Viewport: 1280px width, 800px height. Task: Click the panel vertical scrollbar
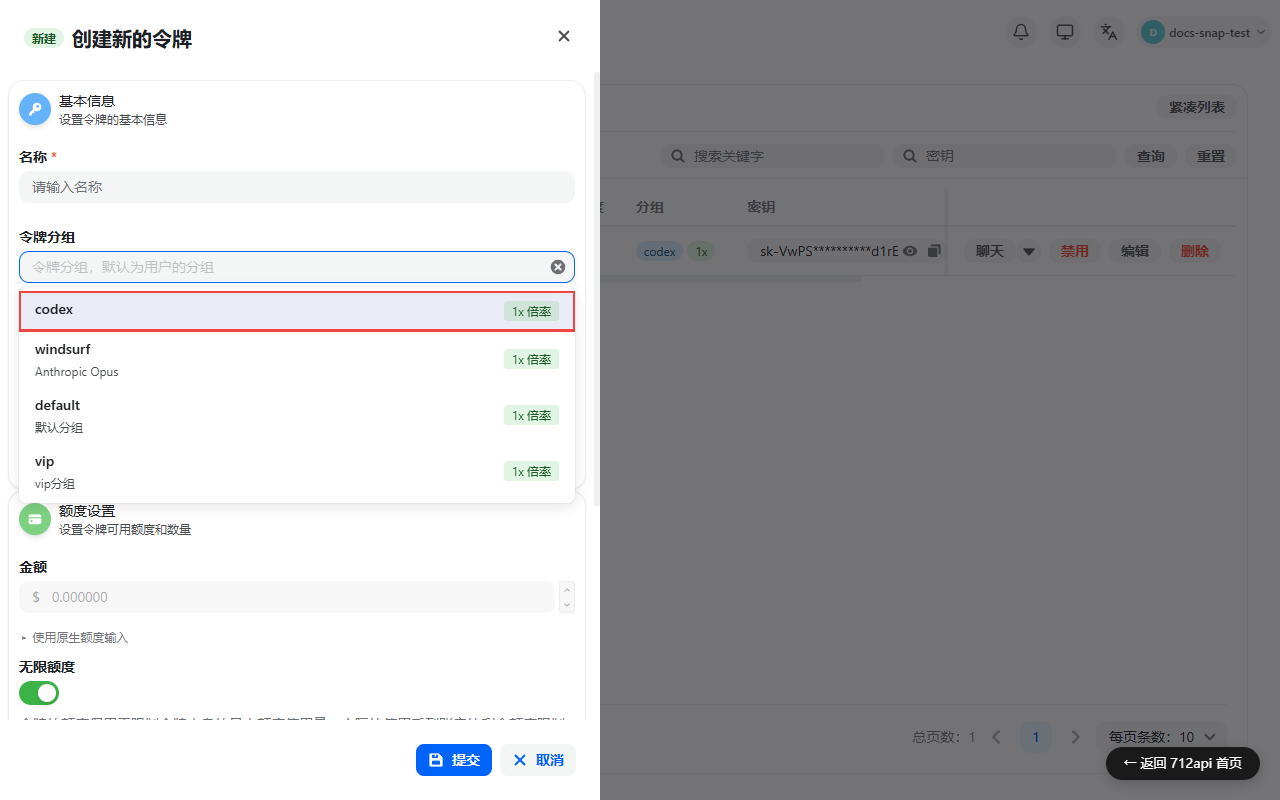597,288
